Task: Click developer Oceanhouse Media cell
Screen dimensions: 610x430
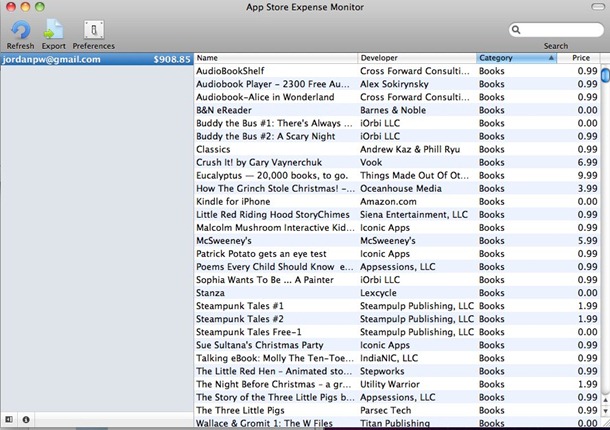Action: [401, 188]
